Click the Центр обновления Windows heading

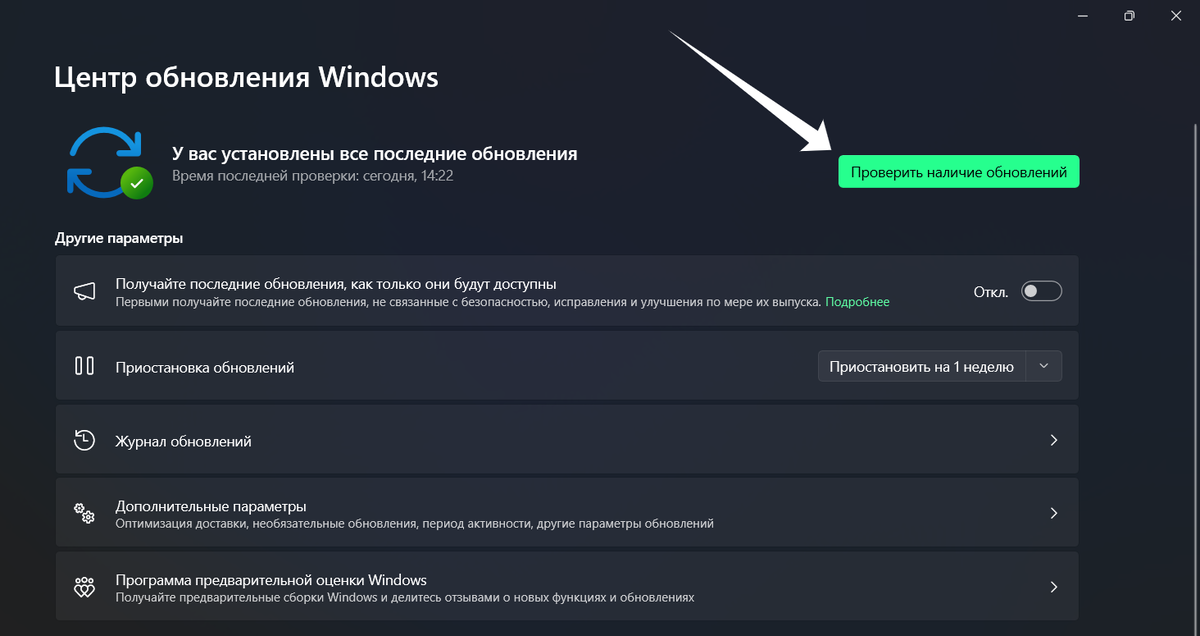click(246, 77)
